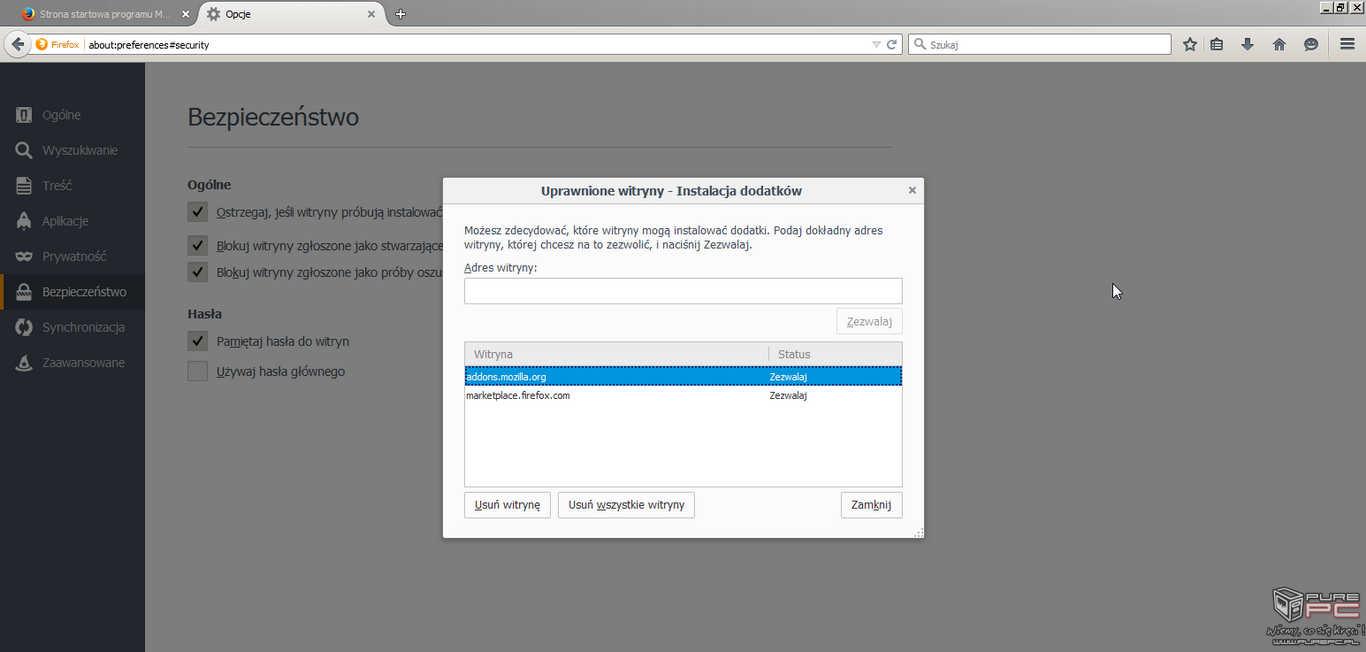The image size is (1366, 652).
Task: Open the bookmarks list icon
Action: coord(1217,44)
